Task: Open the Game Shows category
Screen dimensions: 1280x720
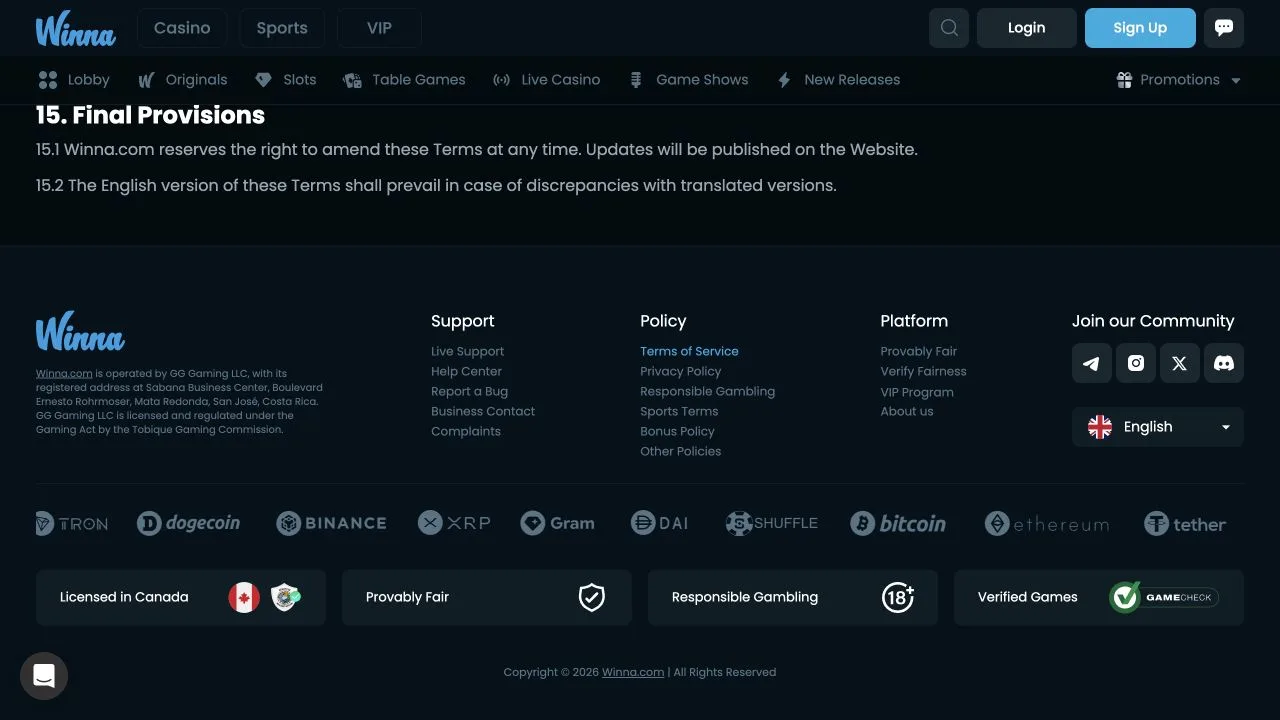Action: pos(688,80)
